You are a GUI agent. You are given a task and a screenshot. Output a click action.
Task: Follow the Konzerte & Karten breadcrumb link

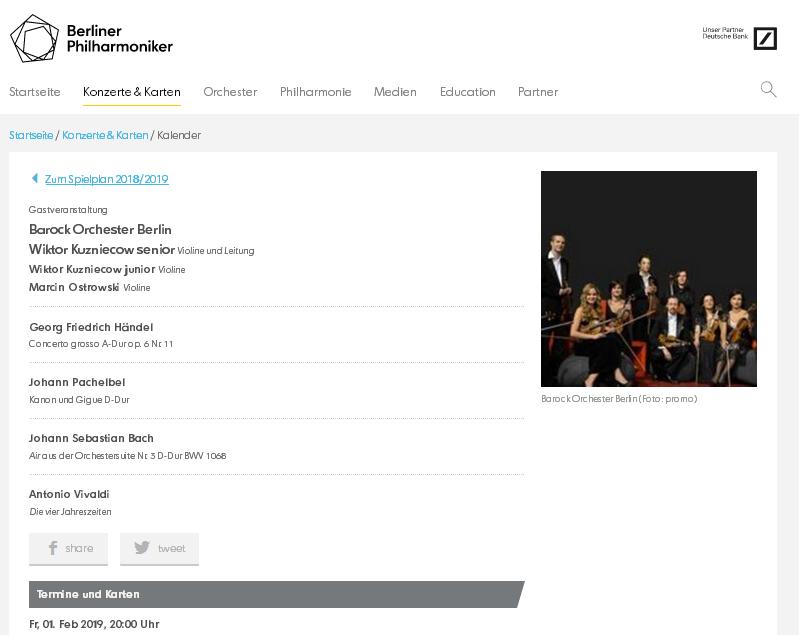(x=105, y=135)
